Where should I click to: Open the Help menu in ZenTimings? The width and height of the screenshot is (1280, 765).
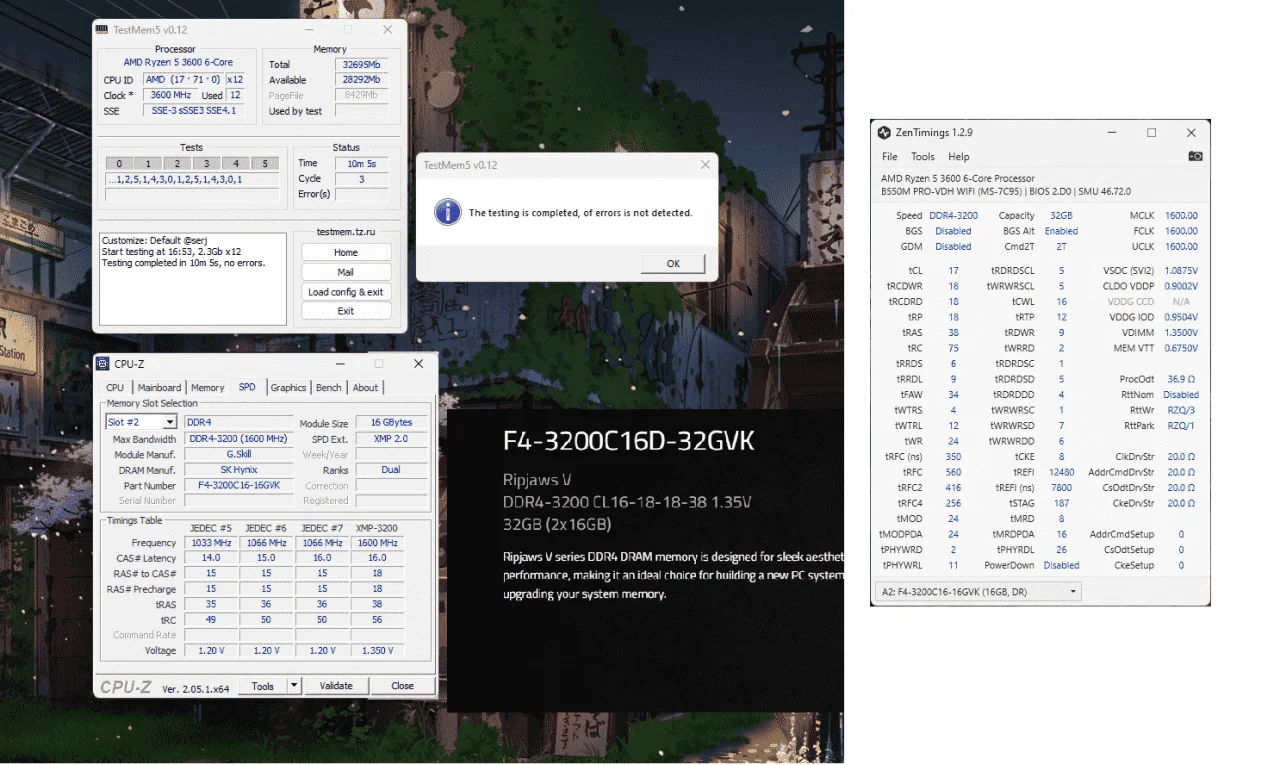pyautogui.click(x=959, y=157)
